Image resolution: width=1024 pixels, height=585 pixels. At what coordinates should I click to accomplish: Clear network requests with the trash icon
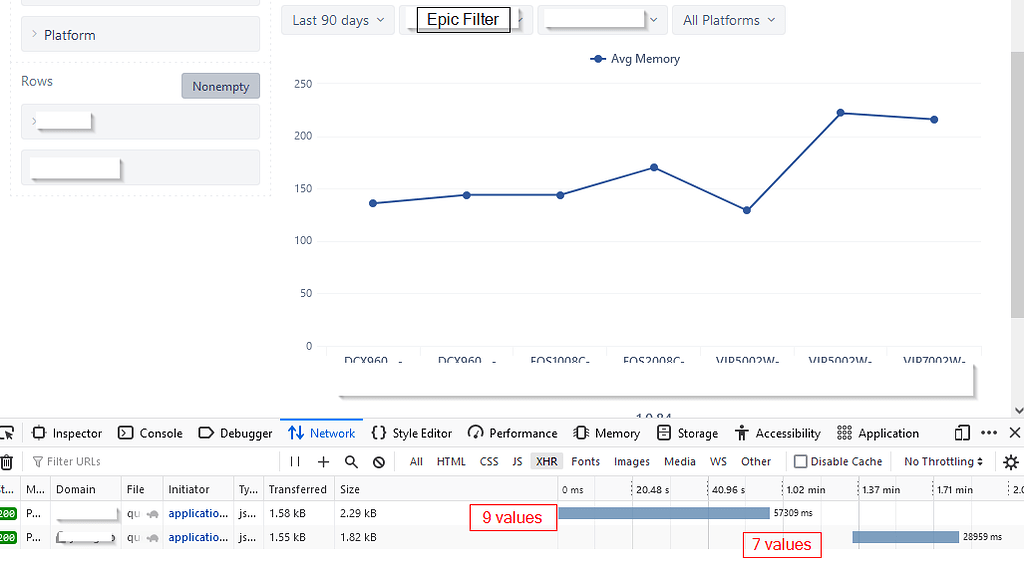tap(9, 461)
